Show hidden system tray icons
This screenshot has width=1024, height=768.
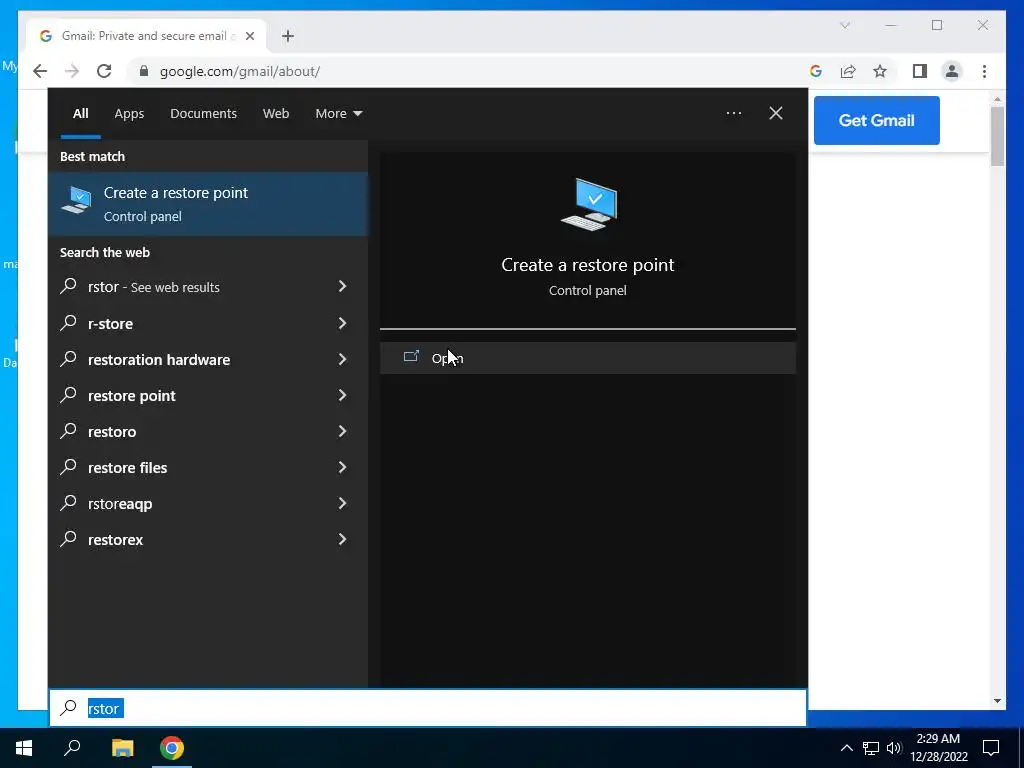tap(846, 748)
